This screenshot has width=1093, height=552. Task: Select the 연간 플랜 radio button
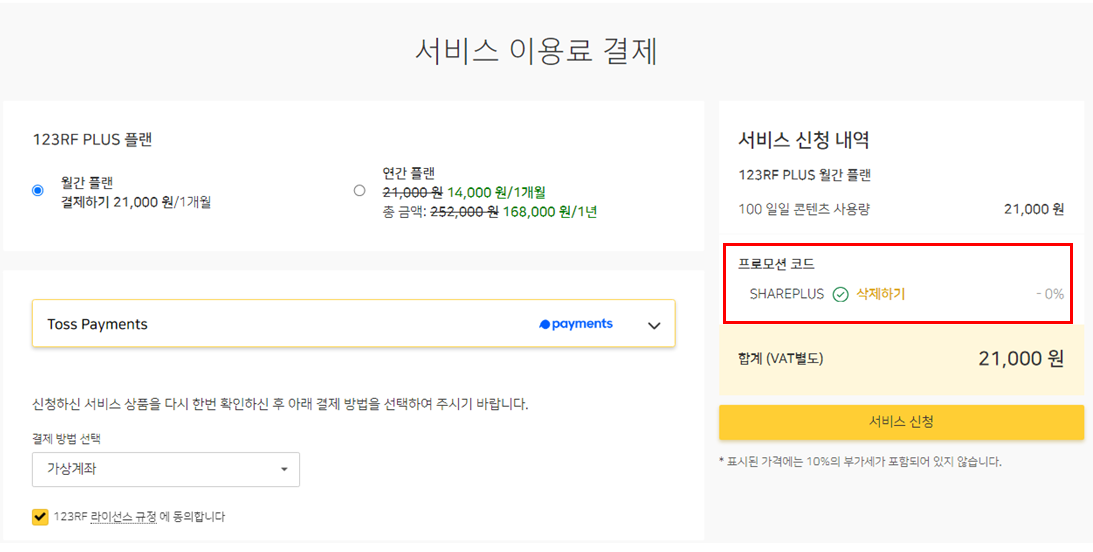point(360,190)
